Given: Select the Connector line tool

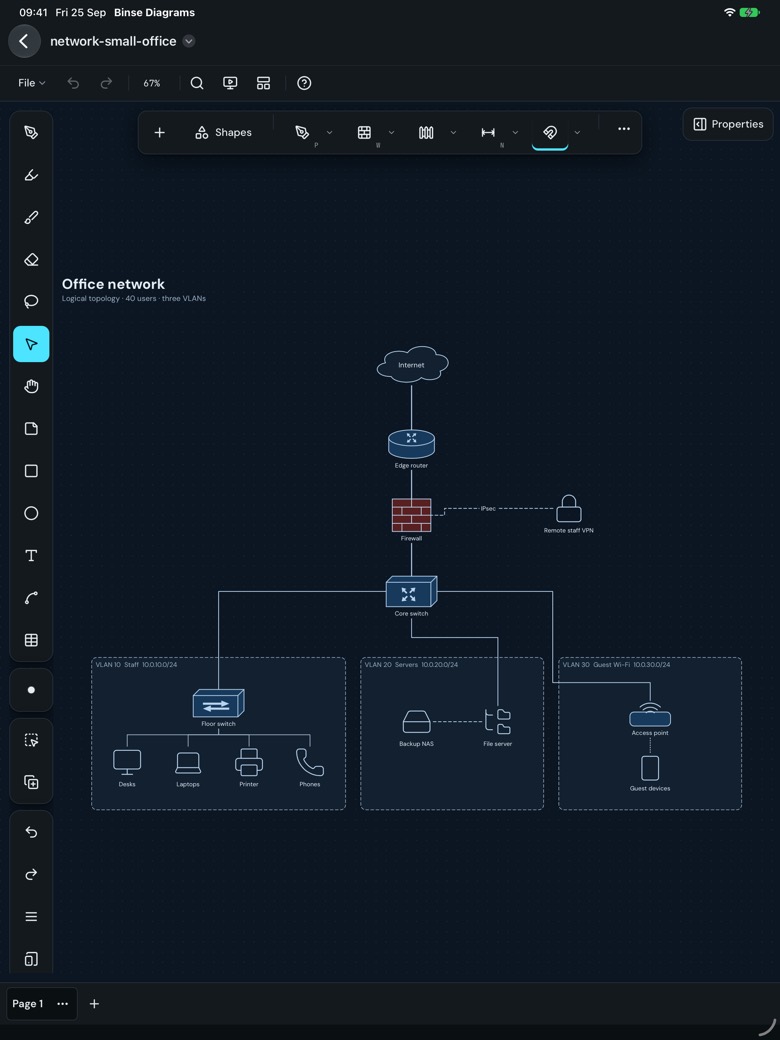Looking at the screenshot, I should tap(31, 598).
